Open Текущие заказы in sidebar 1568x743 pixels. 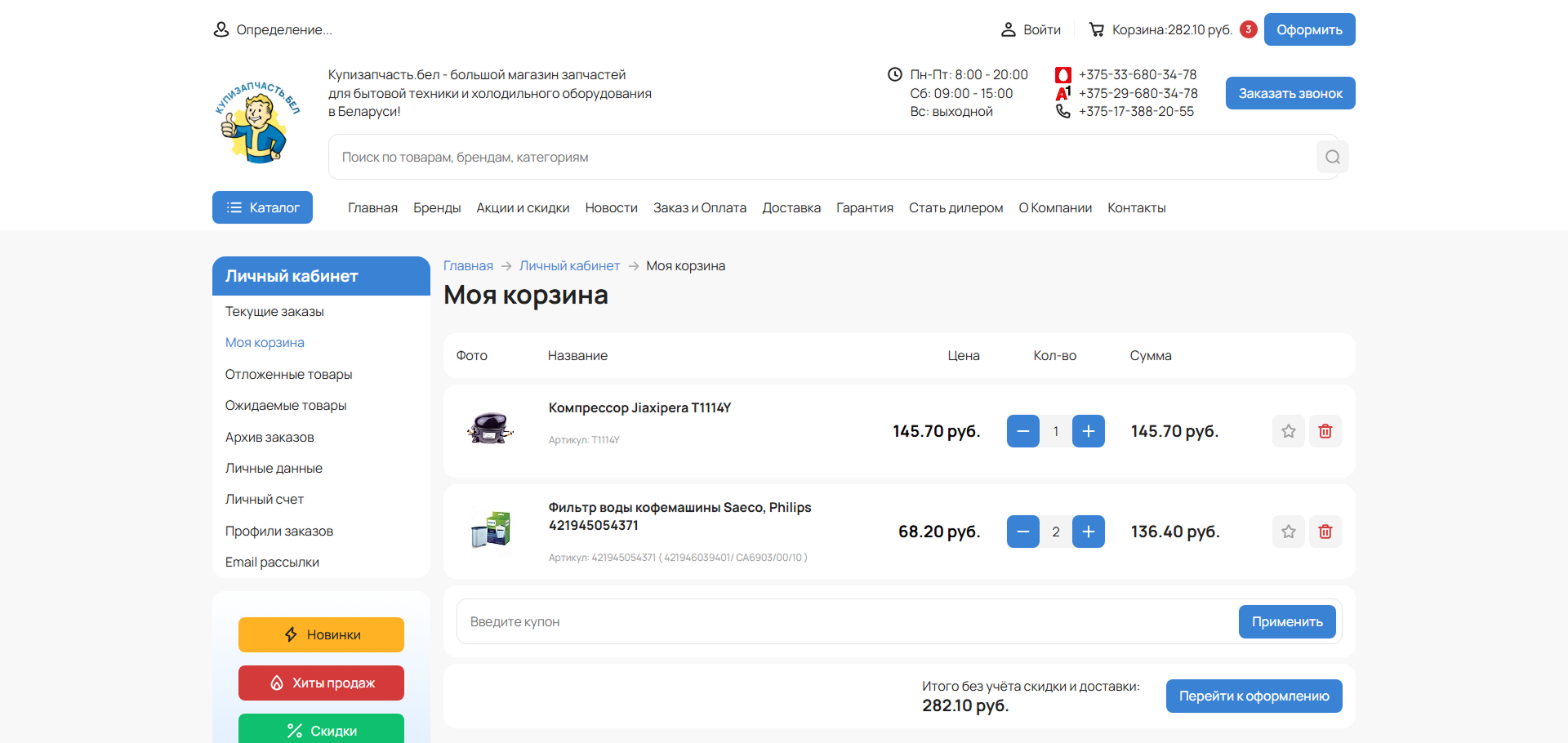(x=274, y=311)
